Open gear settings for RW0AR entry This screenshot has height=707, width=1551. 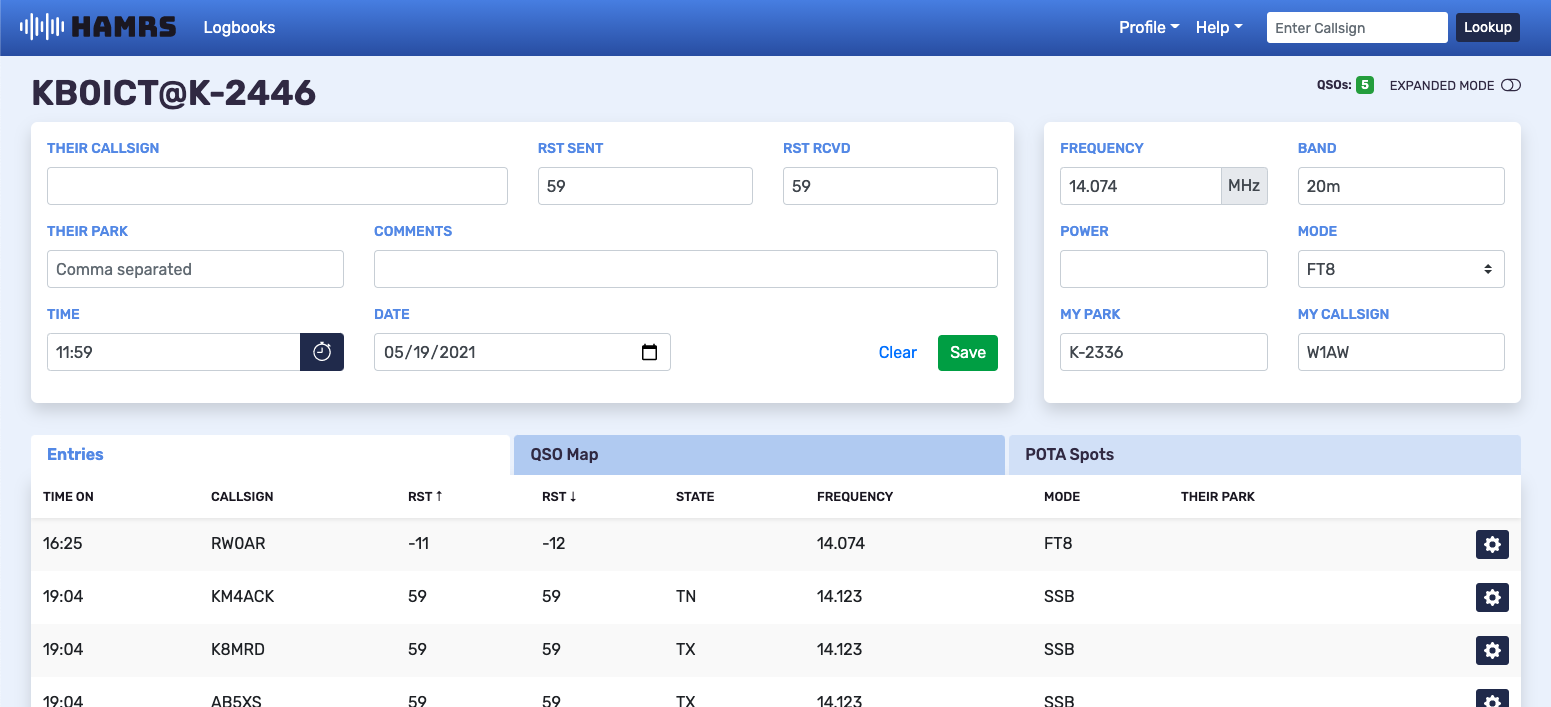[1492, 544]
